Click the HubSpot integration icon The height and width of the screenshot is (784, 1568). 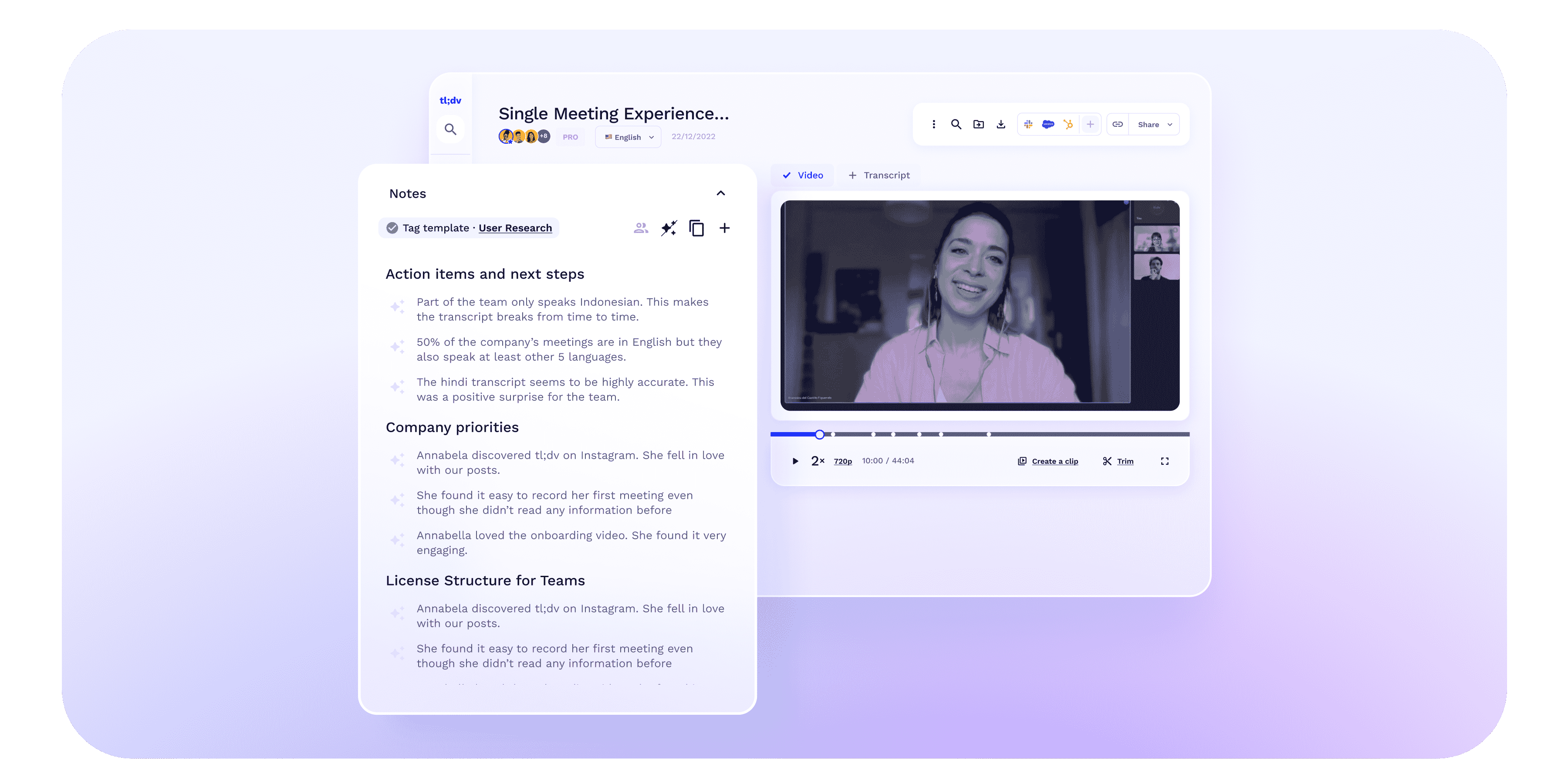(1068, 124)
